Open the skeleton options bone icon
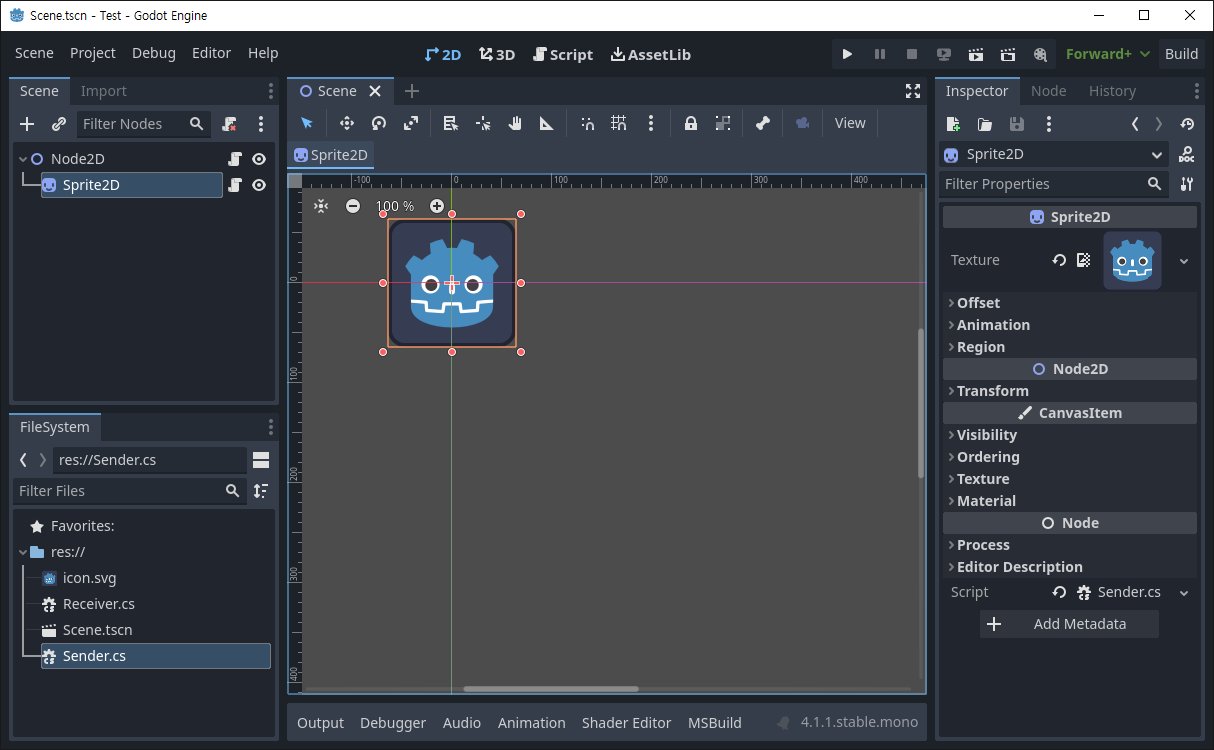This screenshot has width=1214, height=750. pyautogui.click(x=763, y=123)
